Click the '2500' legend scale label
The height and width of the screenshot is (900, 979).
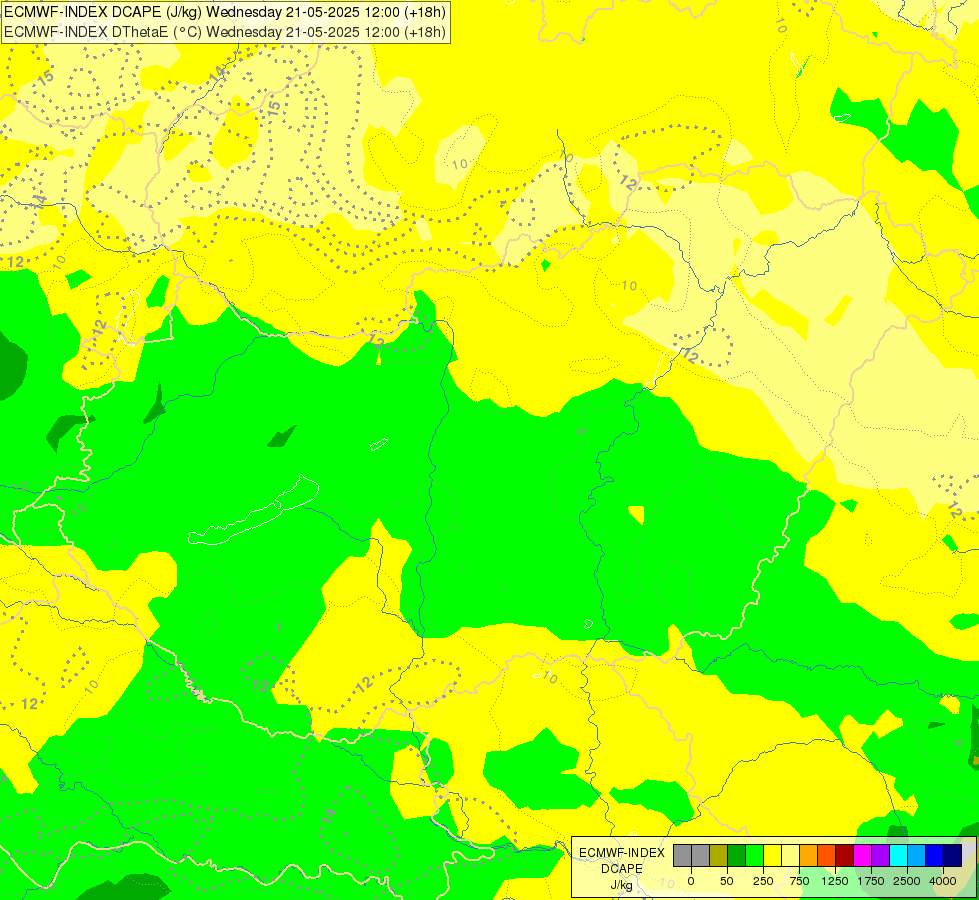(907, 881)
